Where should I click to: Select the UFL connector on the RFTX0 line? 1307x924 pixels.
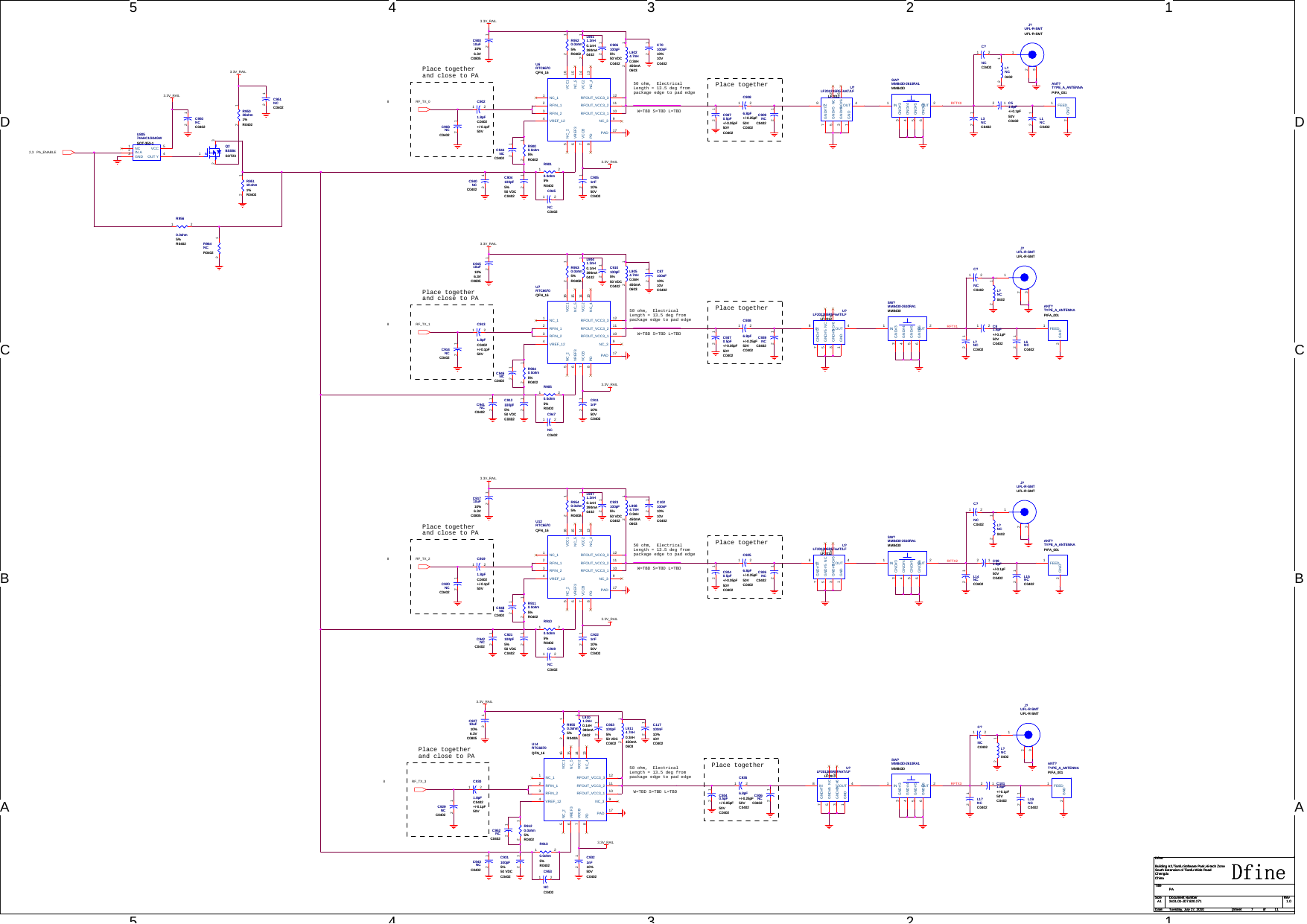[1032, 54]
